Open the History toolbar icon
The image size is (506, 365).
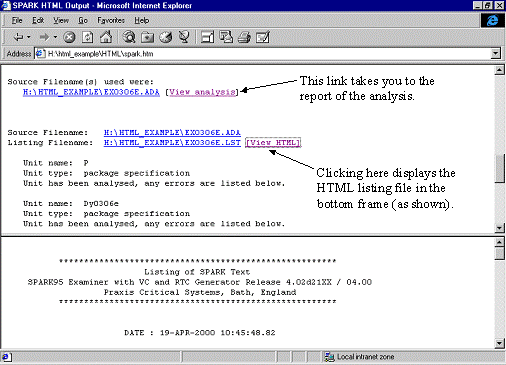165,37
